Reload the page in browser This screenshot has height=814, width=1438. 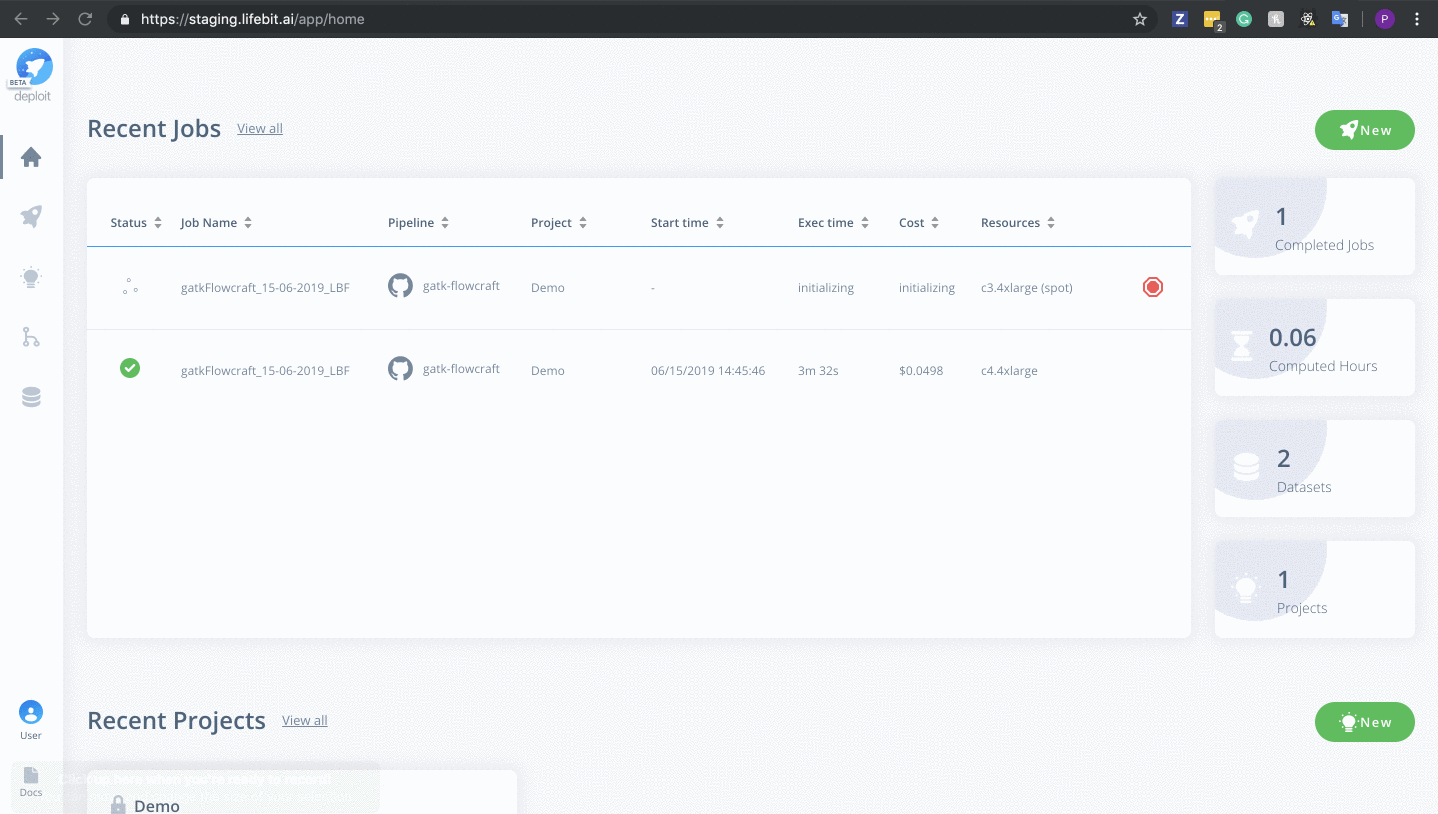85,19
